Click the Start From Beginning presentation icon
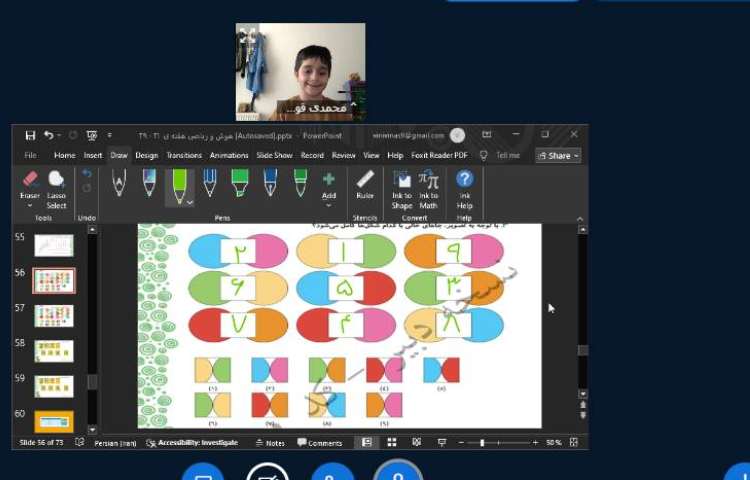750x480 pixels. 92,135
